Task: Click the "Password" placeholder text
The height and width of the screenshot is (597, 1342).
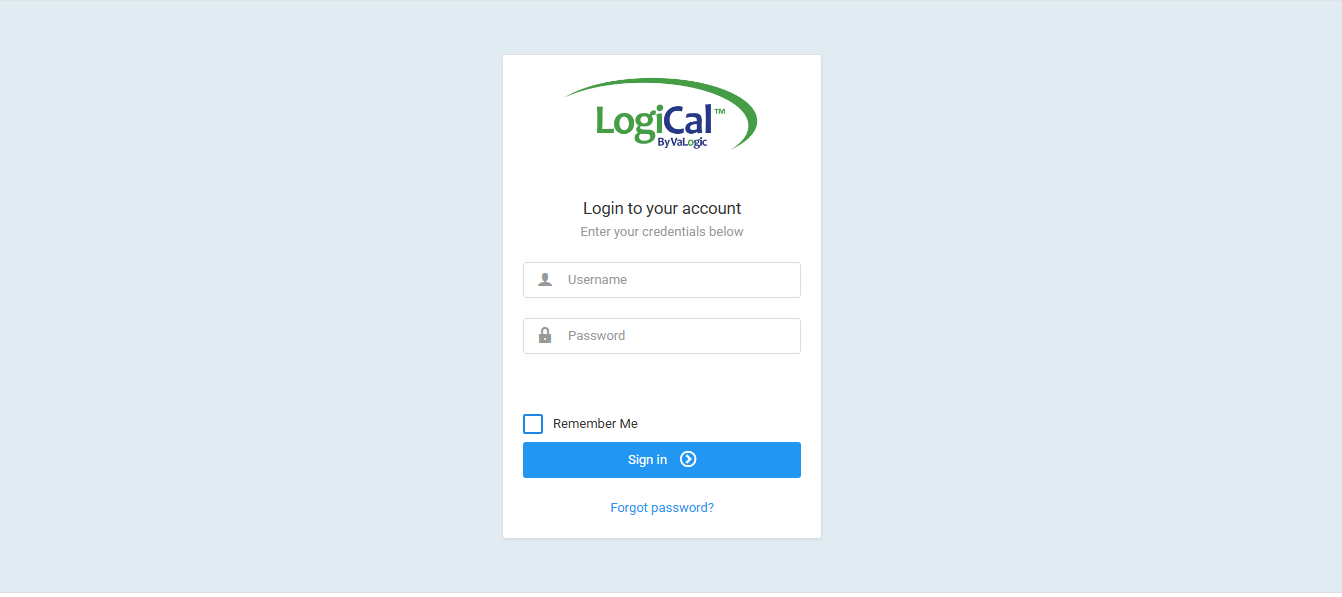Action: point(596,336)
